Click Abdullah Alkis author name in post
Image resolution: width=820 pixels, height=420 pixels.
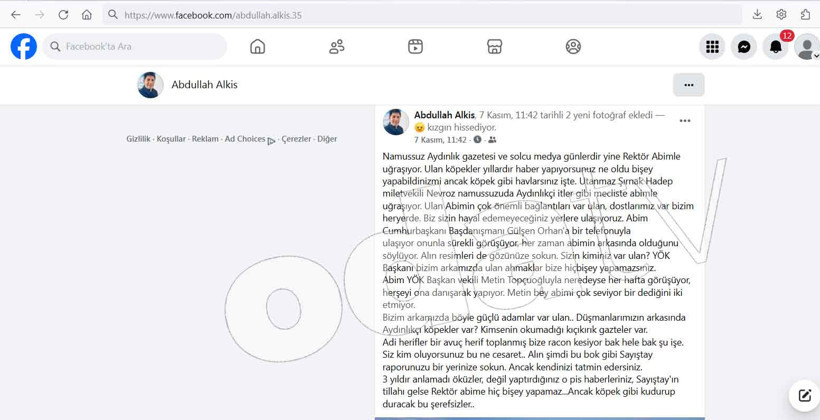click(444, 116)
